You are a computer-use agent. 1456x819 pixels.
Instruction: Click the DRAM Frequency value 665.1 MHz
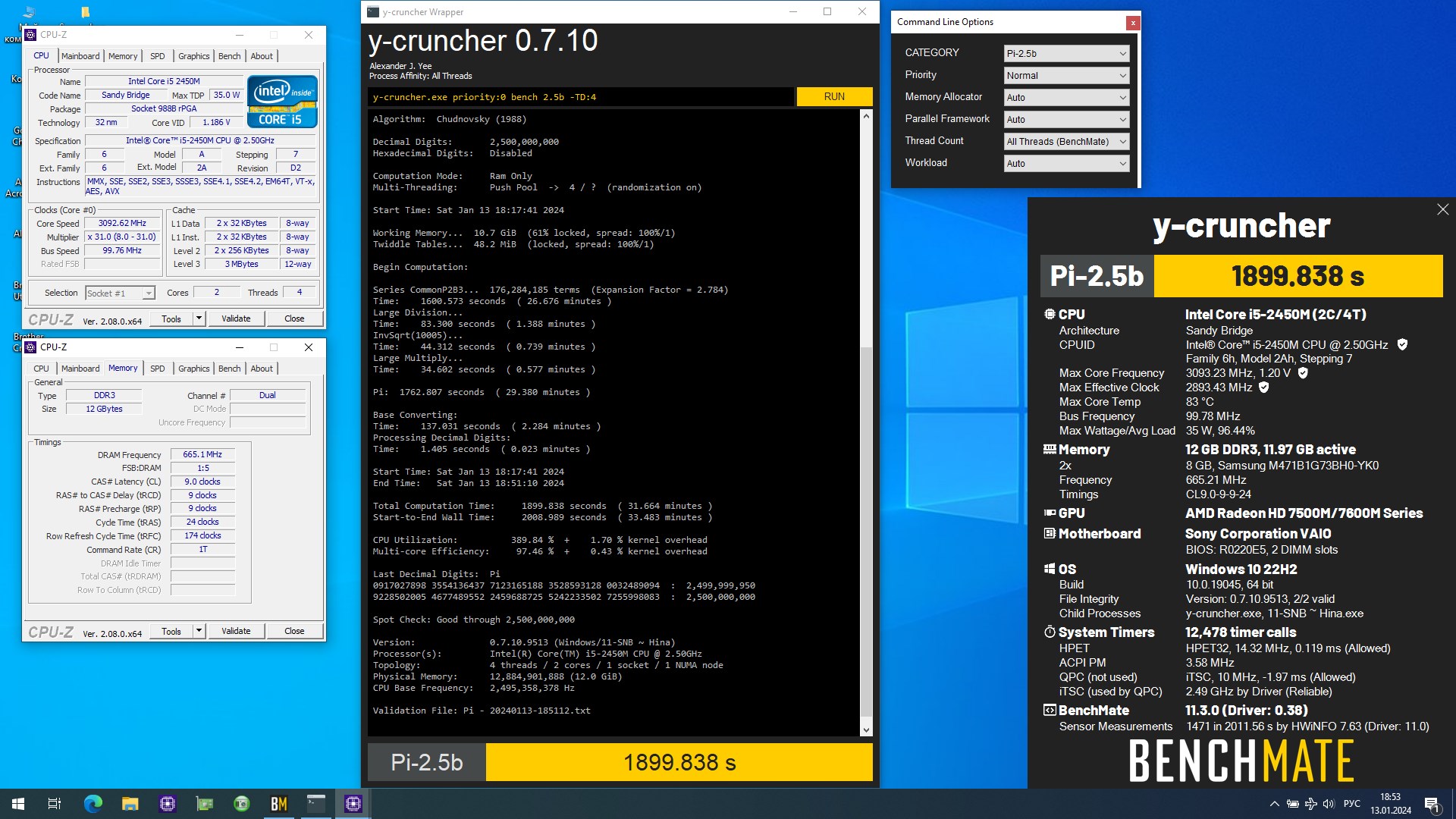coord(202,454)
